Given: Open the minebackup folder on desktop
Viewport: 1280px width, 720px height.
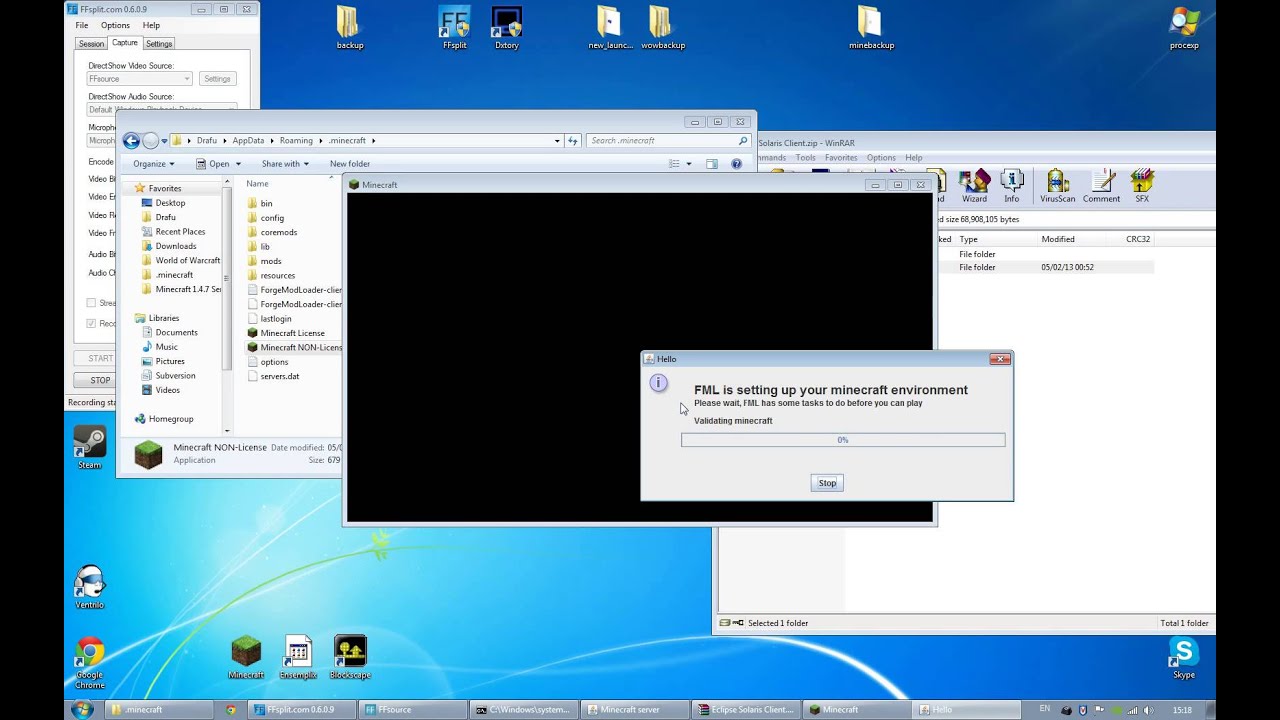Looking at the screenshot, I should (x=871, y=28).
